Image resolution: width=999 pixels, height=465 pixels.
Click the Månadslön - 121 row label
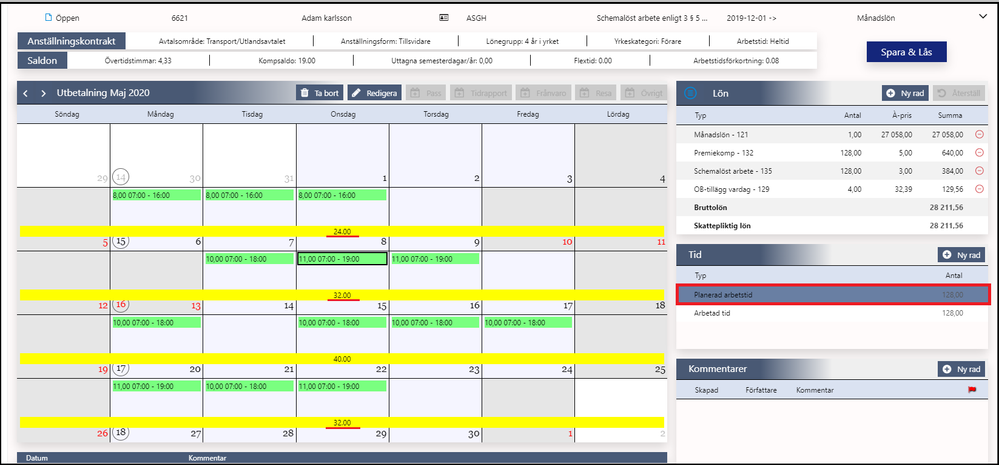(x=722, y=134)
